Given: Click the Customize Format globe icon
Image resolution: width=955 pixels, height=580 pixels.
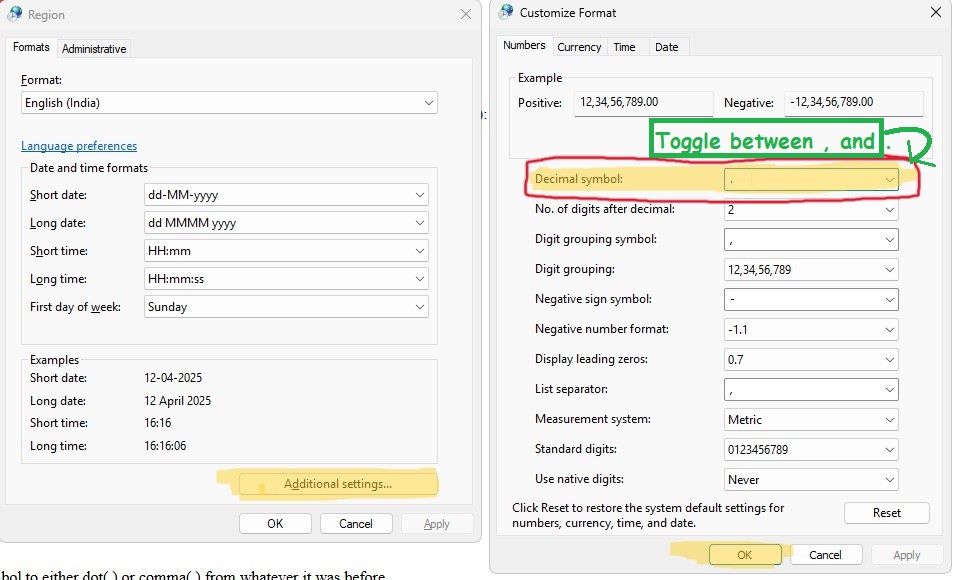Looking at the screenshot, I should pos(505,12).
